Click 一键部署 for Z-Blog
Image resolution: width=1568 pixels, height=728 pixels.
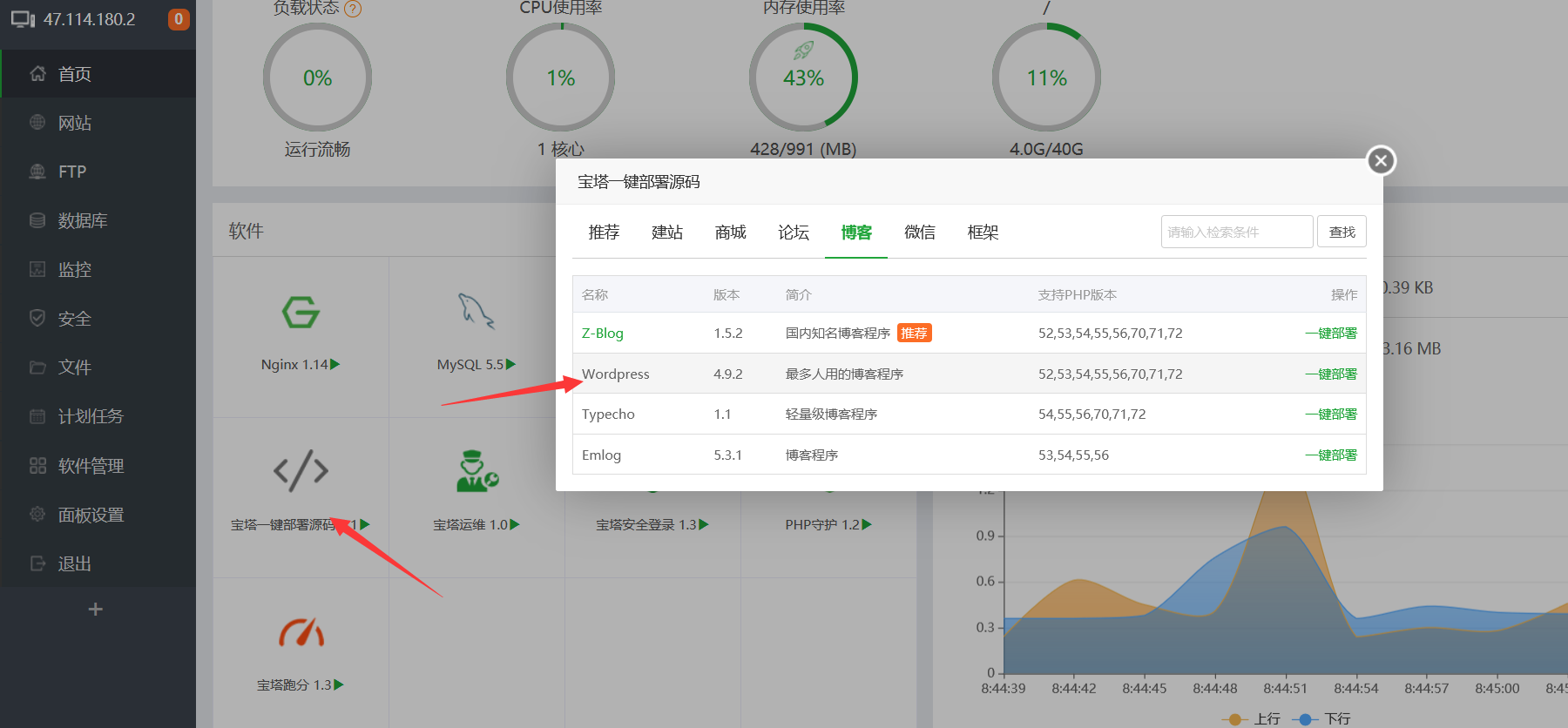tap(1331, 333)
